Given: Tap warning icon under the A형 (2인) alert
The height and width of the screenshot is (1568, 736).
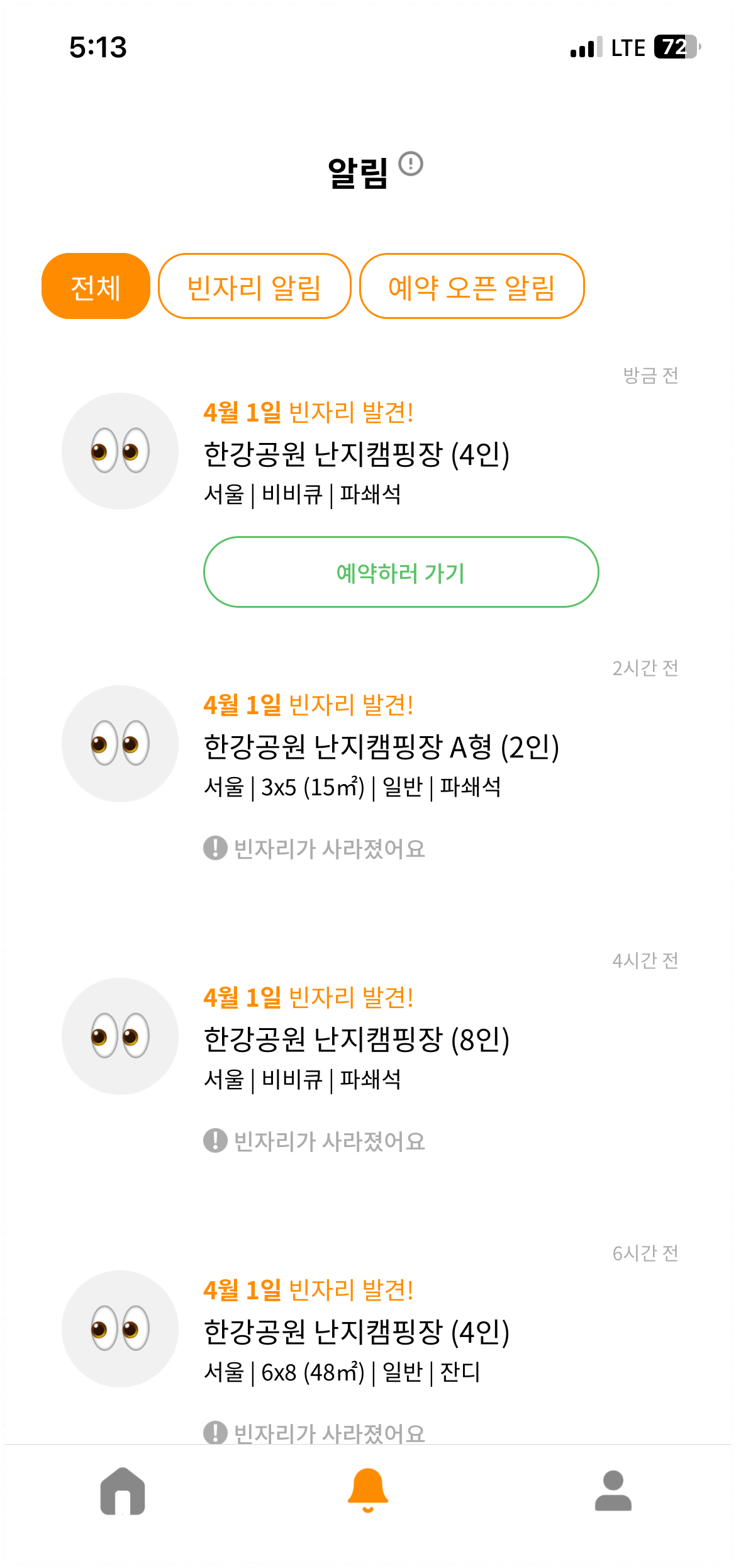Looking at the screenshot, I should click(x=215, y=848).
